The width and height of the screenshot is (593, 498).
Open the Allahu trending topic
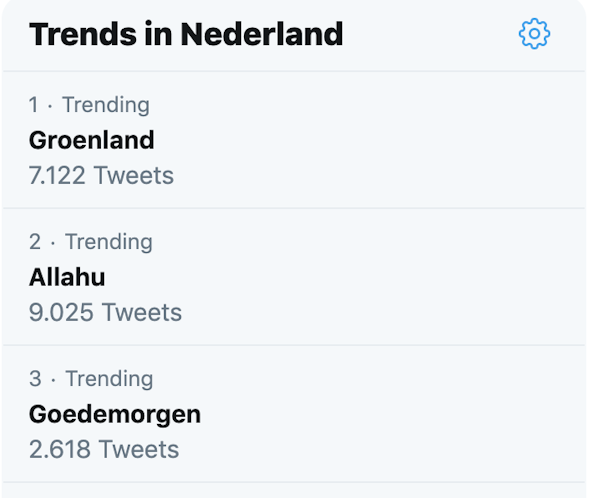click(x=67, y=277)
